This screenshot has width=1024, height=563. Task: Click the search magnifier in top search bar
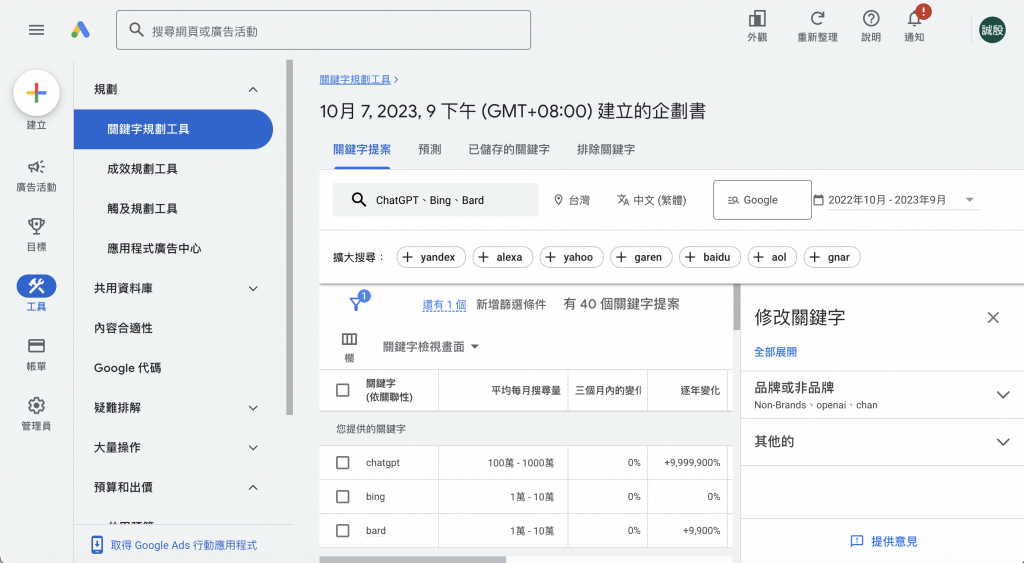pos(136,30)
